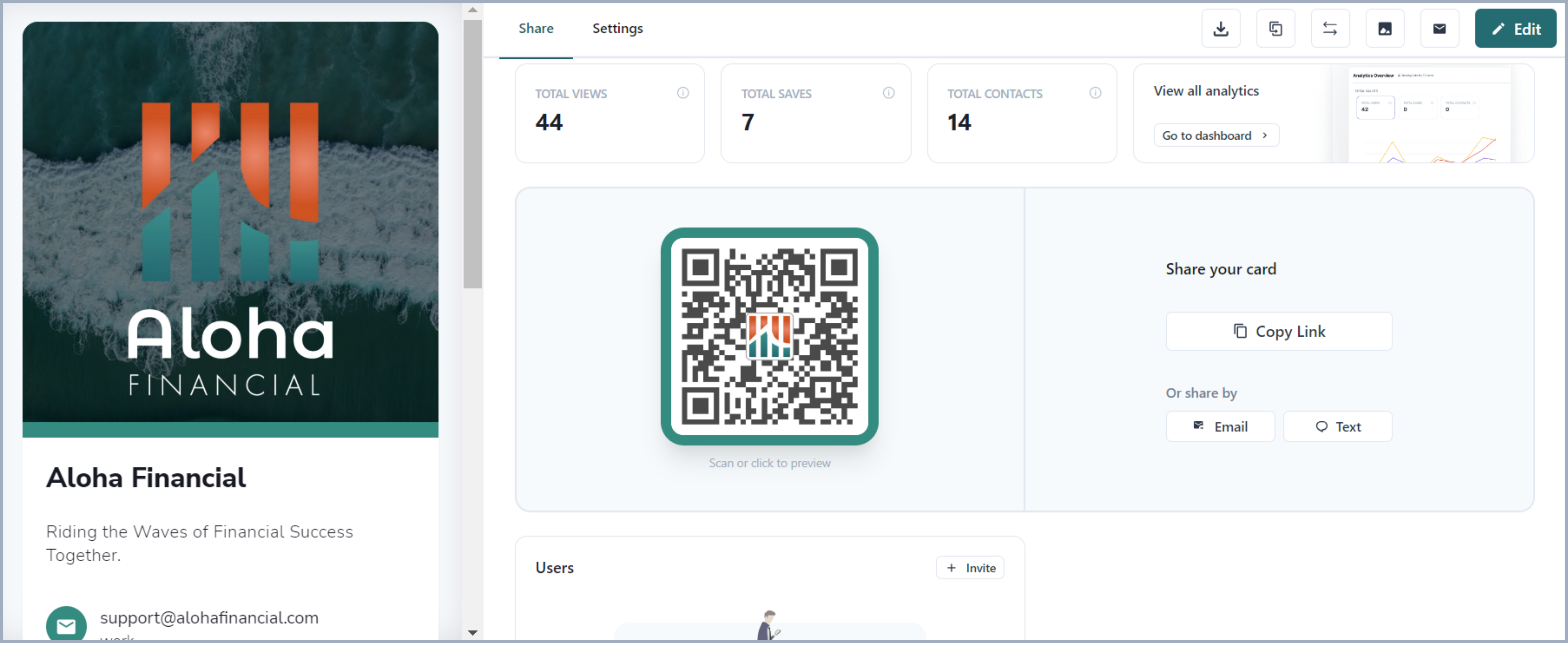Click the scroll down arrow of preview
The height and width of the screenshot is (648, 1568).
(472, 633)
